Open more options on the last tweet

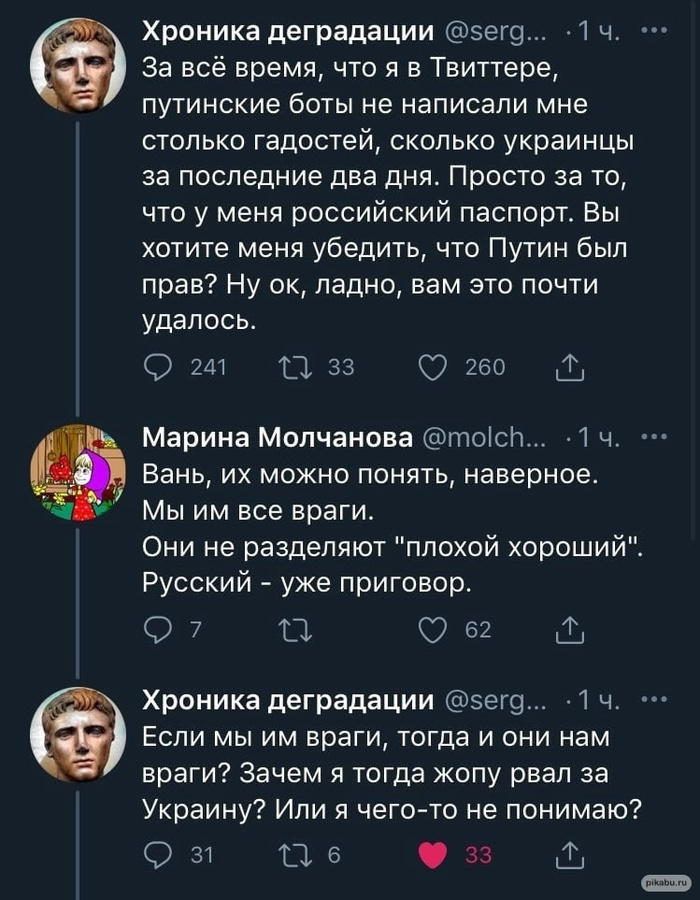click(x=654, y=698)
